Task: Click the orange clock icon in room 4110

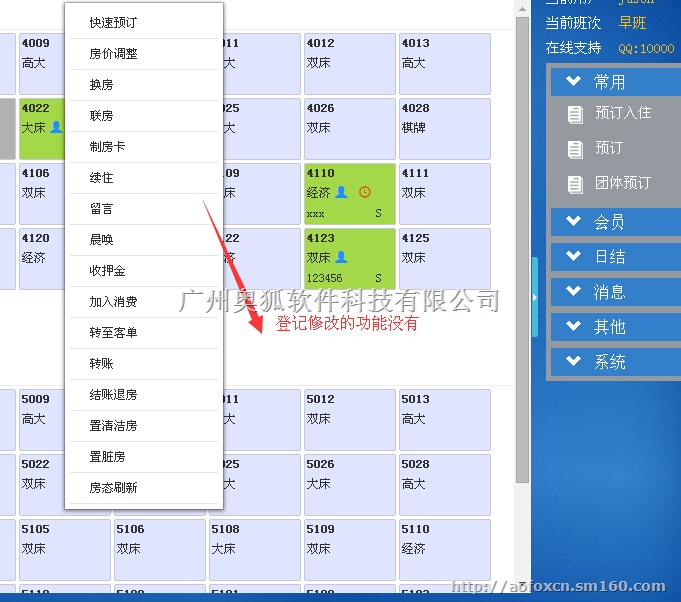Action: [365, 192]
